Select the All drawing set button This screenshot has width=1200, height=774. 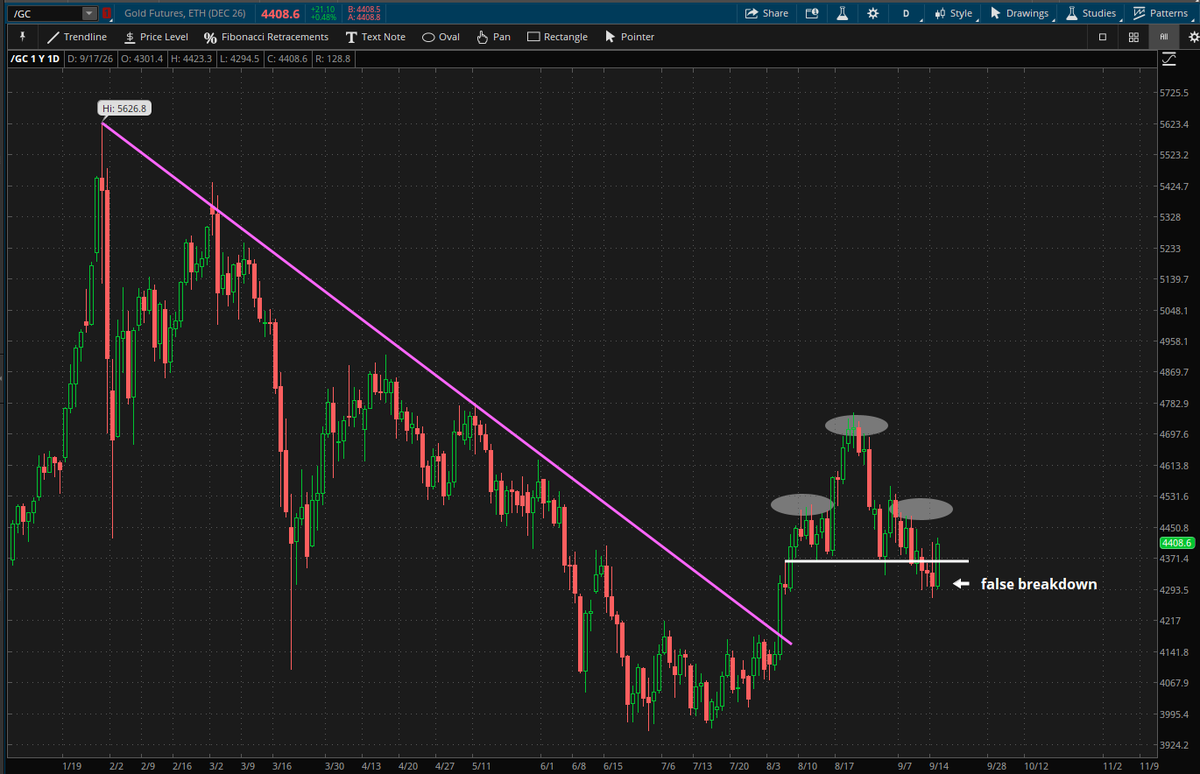click(1163, 37)
